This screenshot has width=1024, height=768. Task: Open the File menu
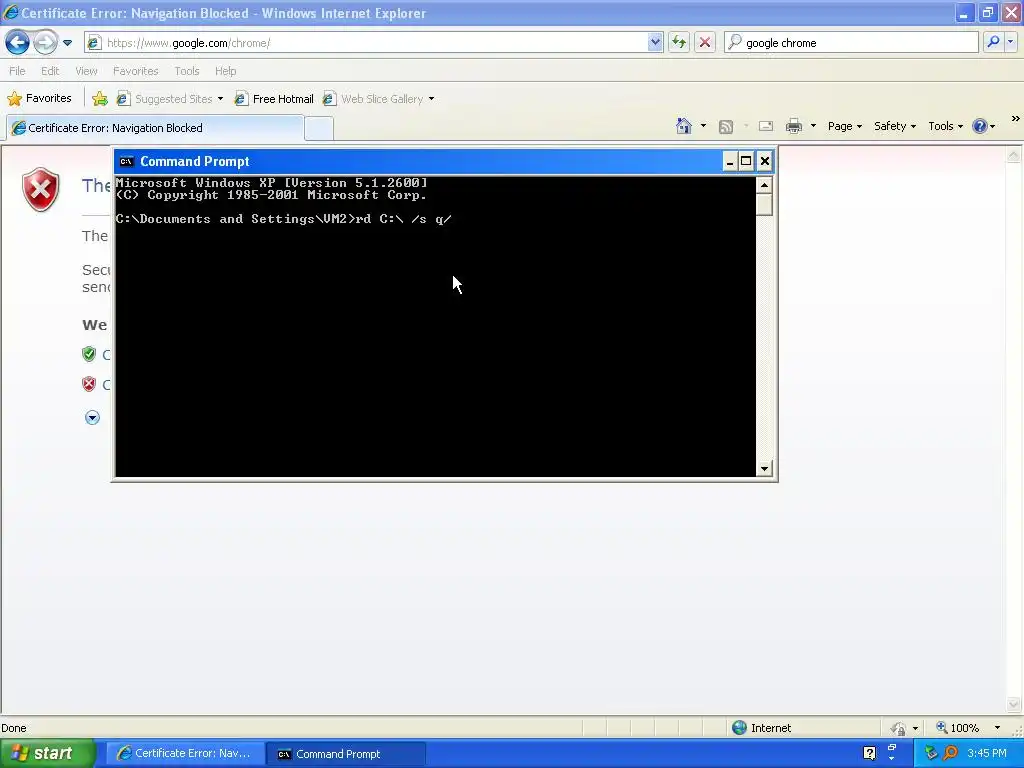pyautogui.click(x=18, y=71)
